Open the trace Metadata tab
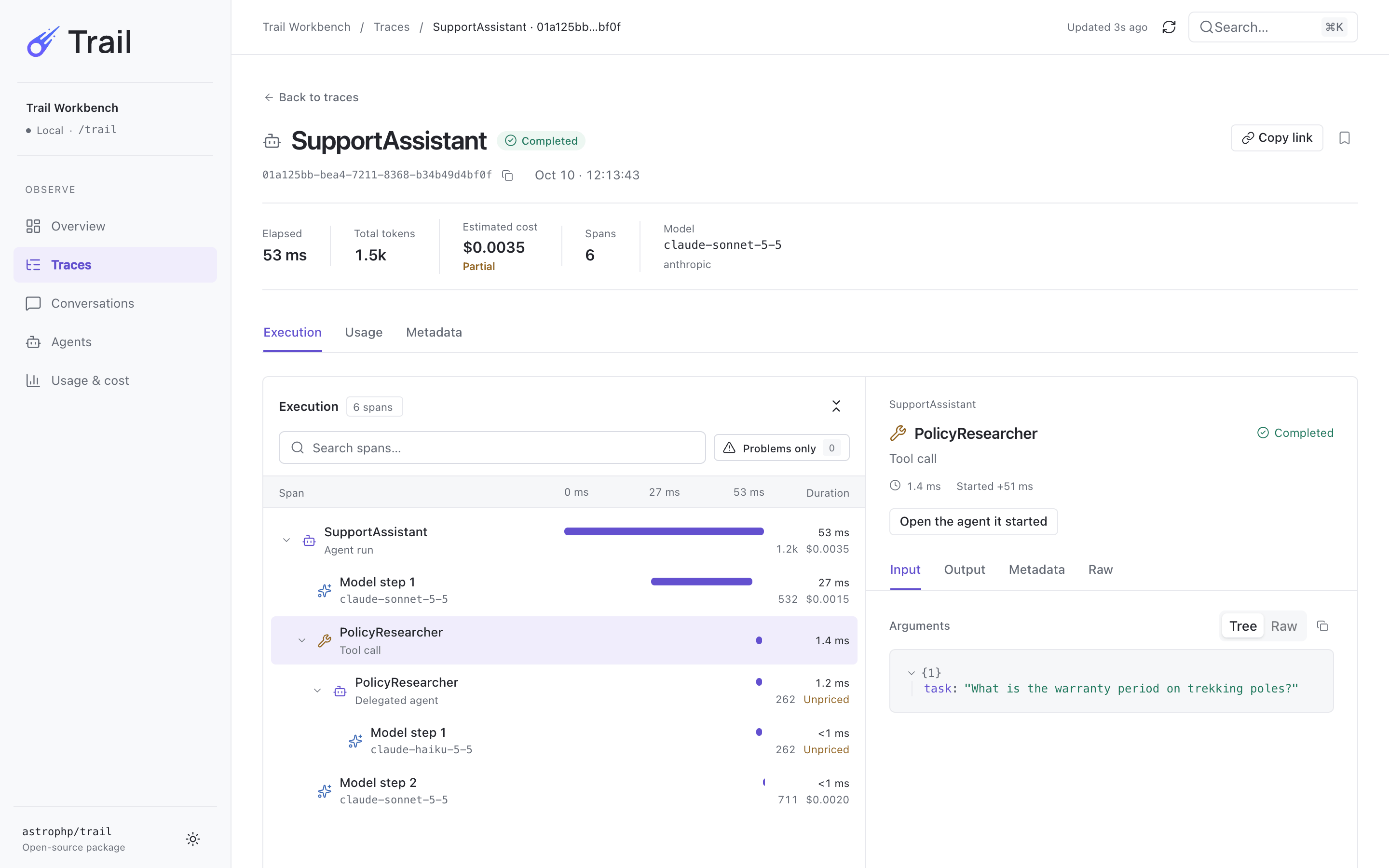The image size is (1389, 868). 434,332
